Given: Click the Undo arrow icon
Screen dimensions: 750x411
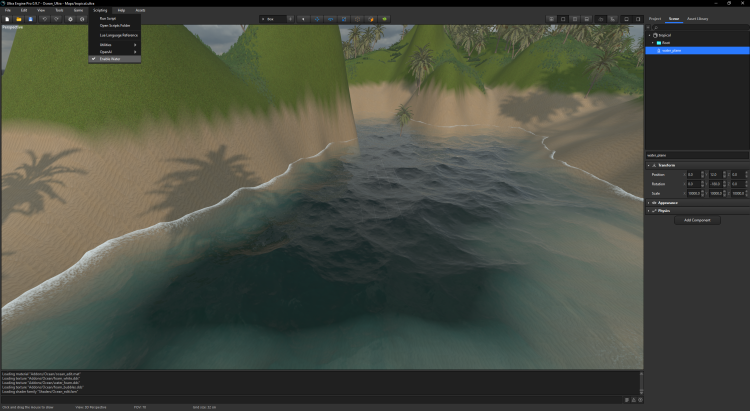Looking at the screenshot, I should point(45,19).
